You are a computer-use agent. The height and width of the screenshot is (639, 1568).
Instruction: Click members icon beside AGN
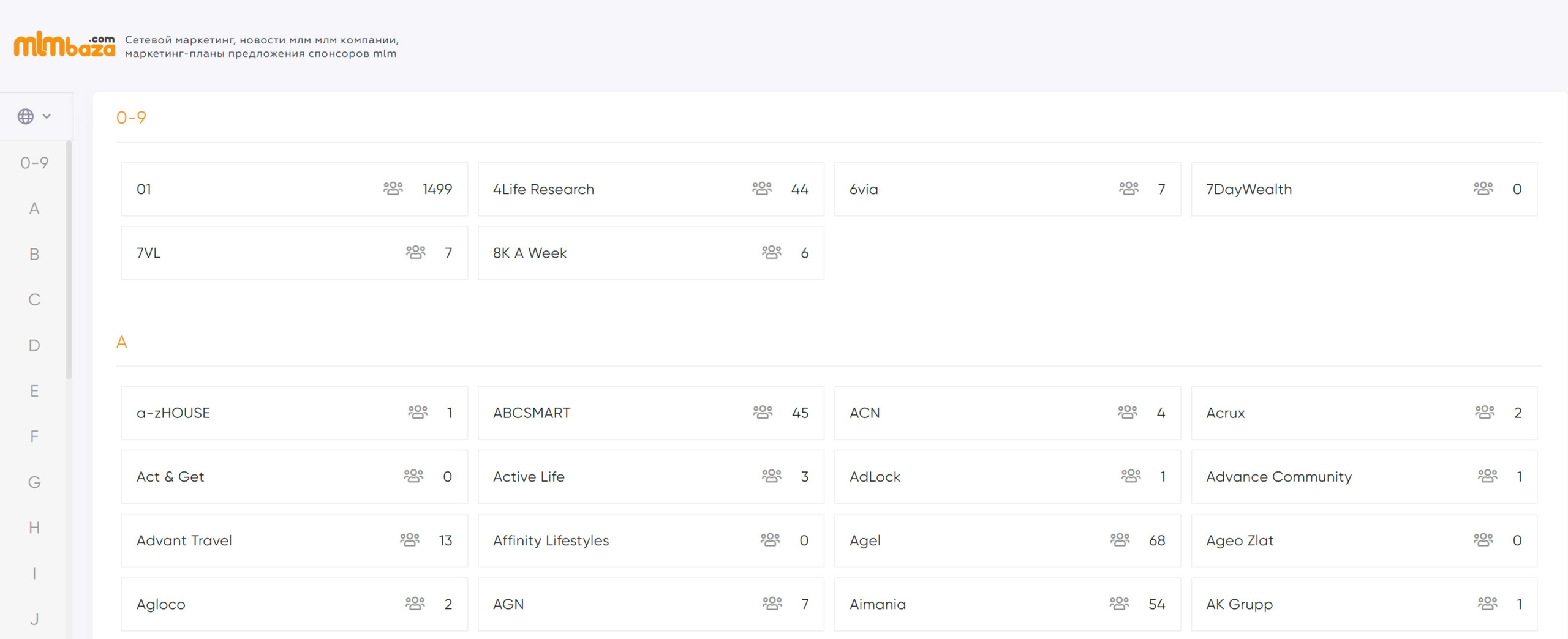772,603
